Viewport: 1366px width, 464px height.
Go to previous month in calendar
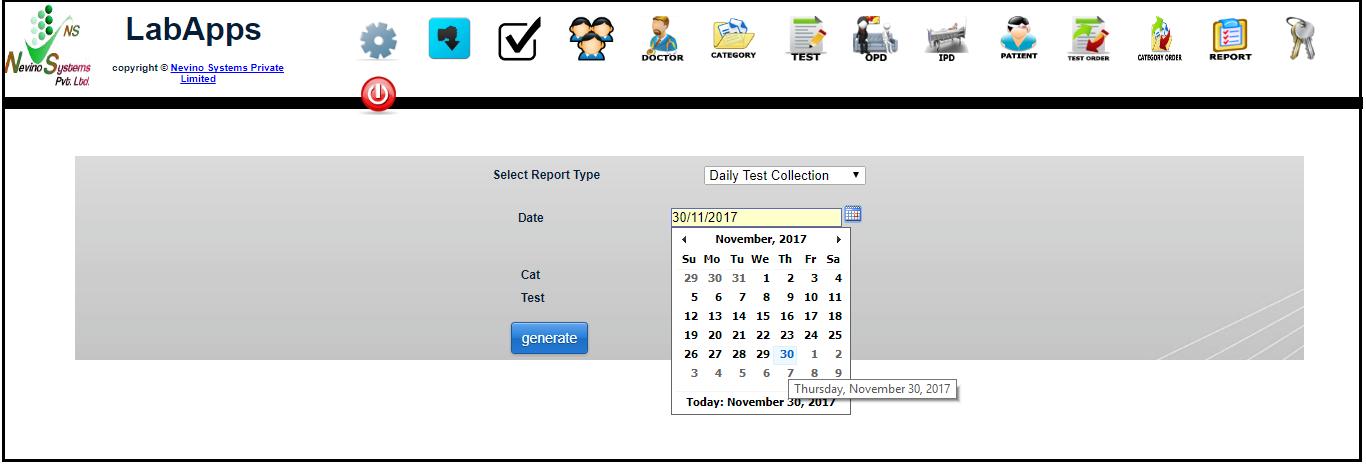click(684, 240)
